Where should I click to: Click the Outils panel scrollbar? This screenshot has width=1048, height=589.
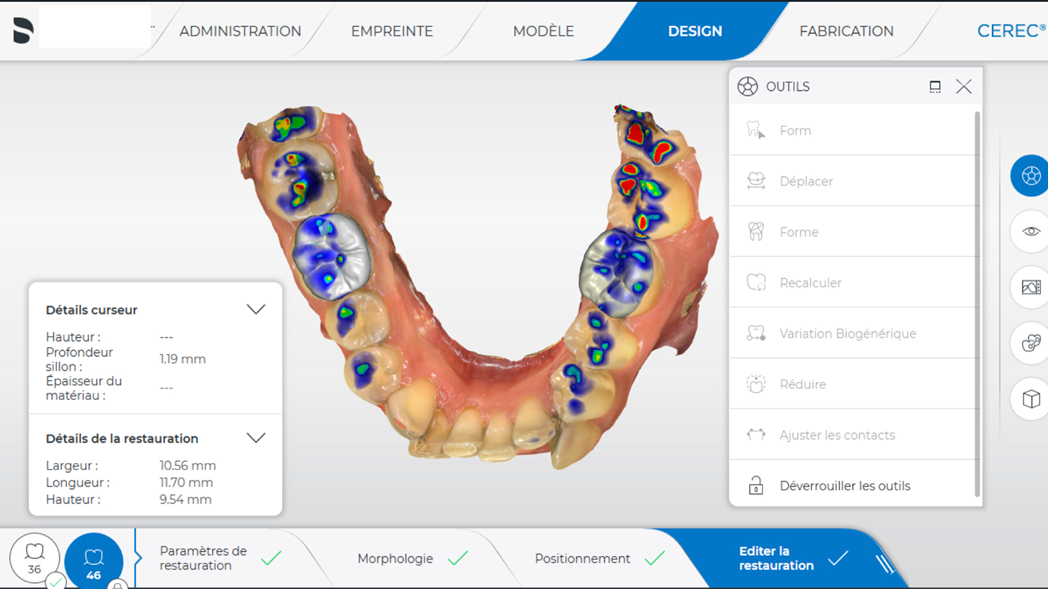978,304
